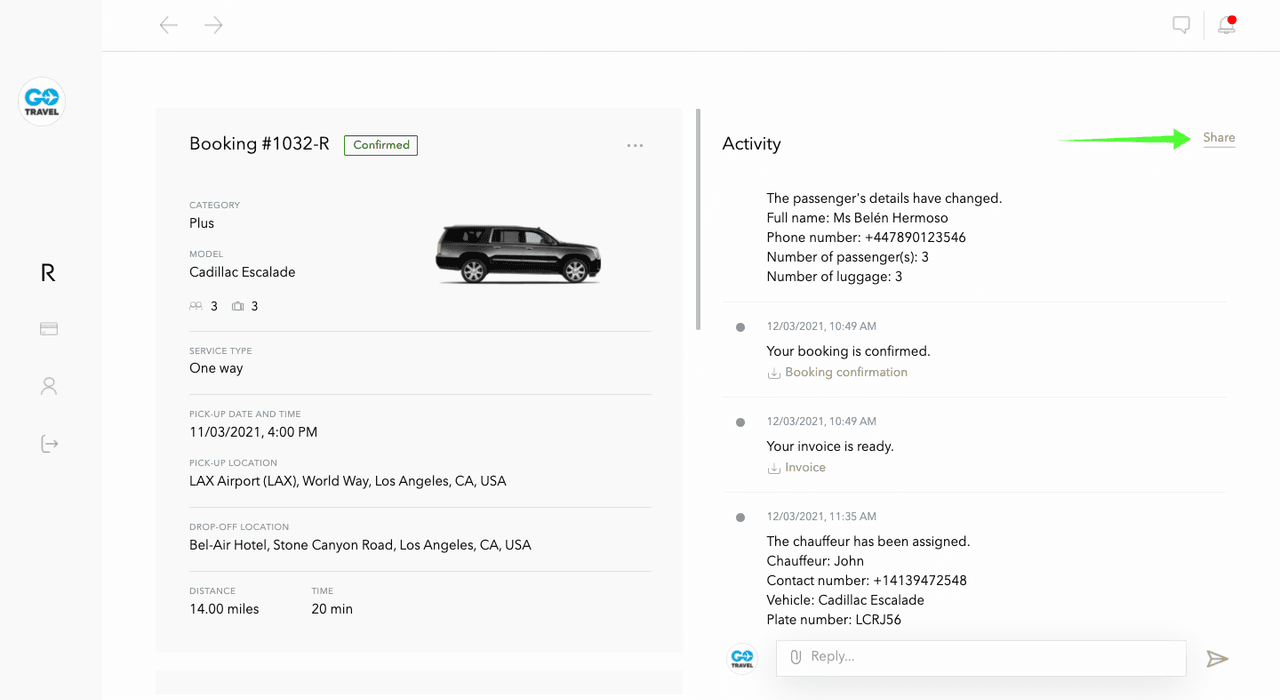
Task: Send the reply with paper plane icon
Action: [x=1216, y=658]
